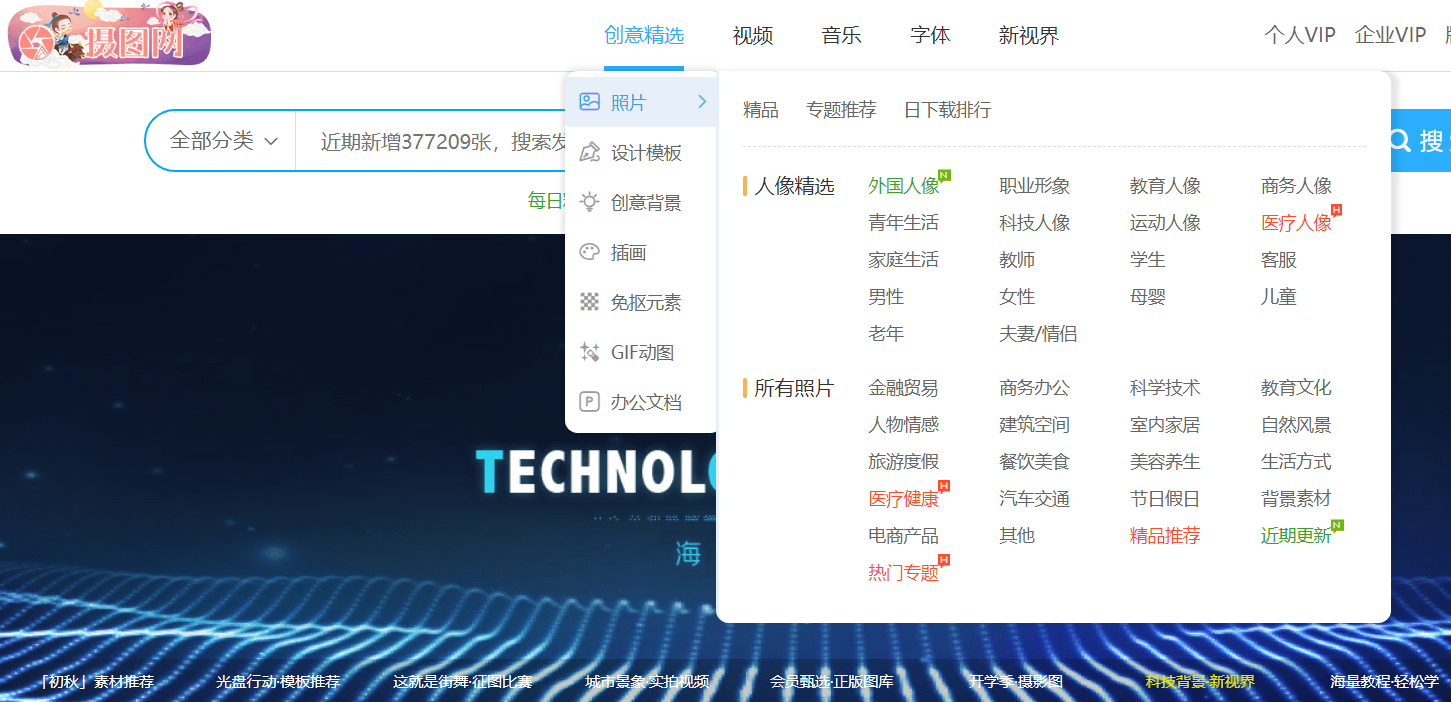Click the 教师 link
This screenshot has height=702, width=1451.
1017,260
